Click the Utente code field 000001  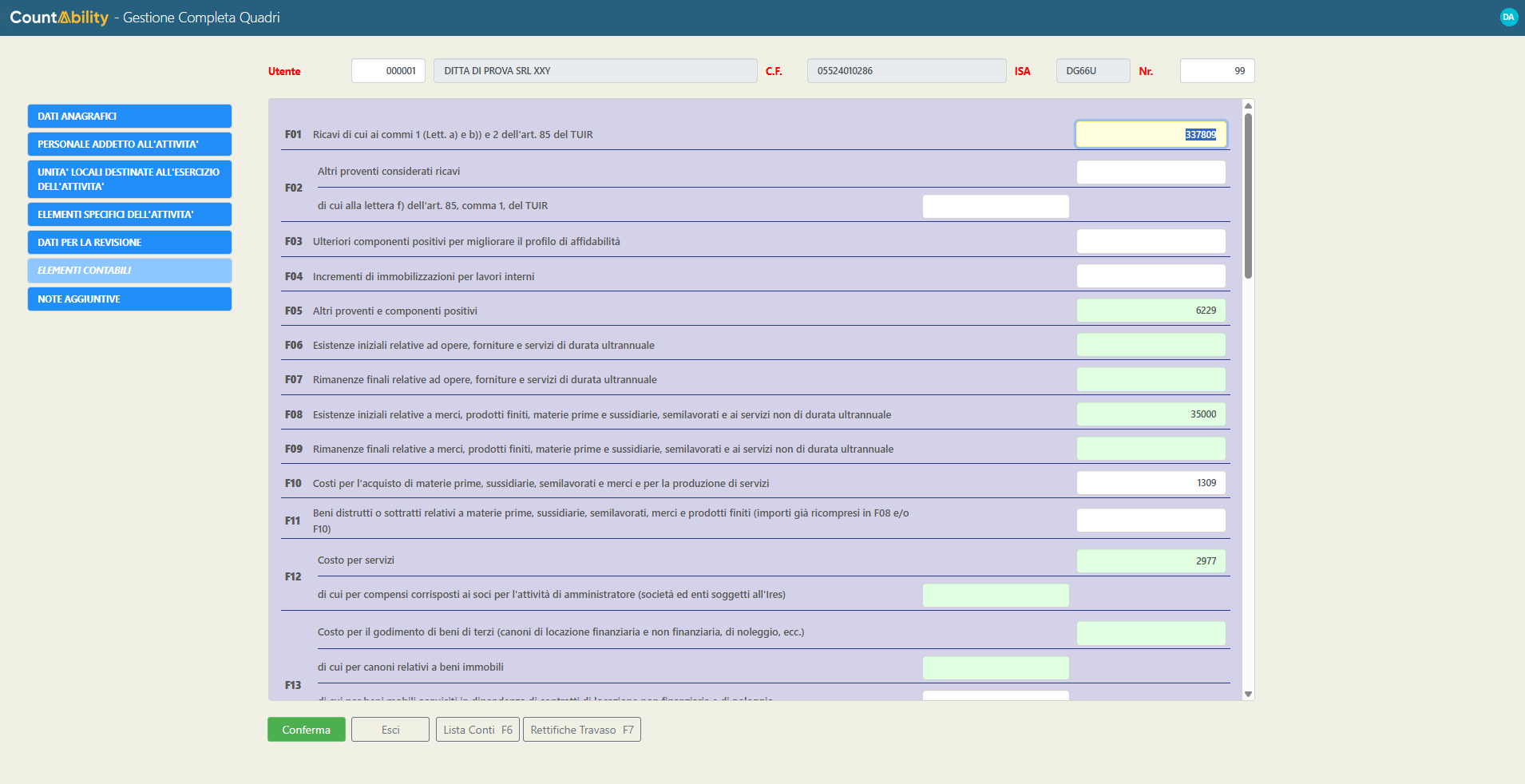click(388, 71)
